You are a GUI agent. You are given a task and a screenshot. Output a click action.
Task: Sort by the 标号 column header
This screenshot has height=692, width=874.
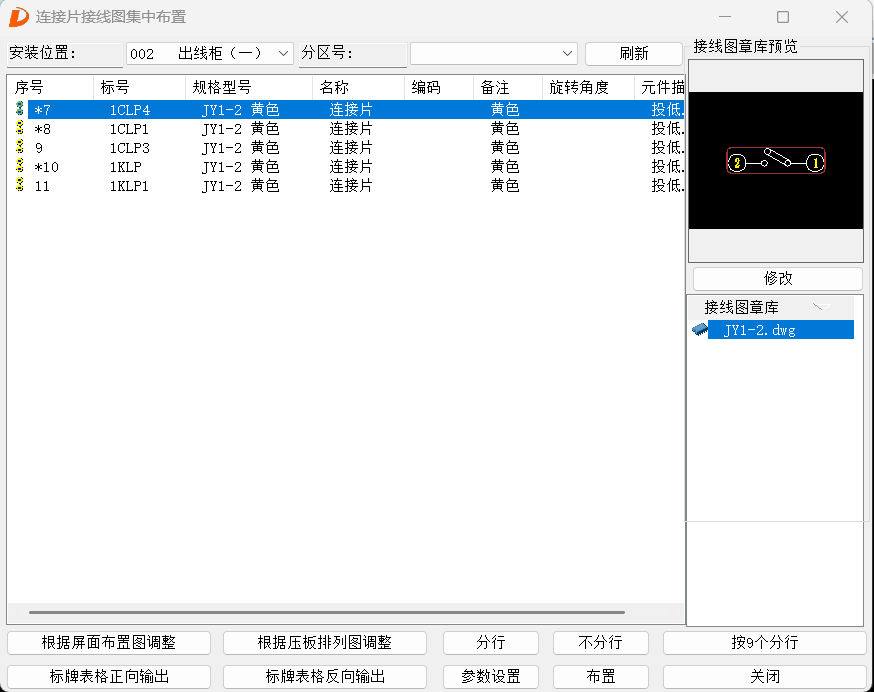[139, 88]
